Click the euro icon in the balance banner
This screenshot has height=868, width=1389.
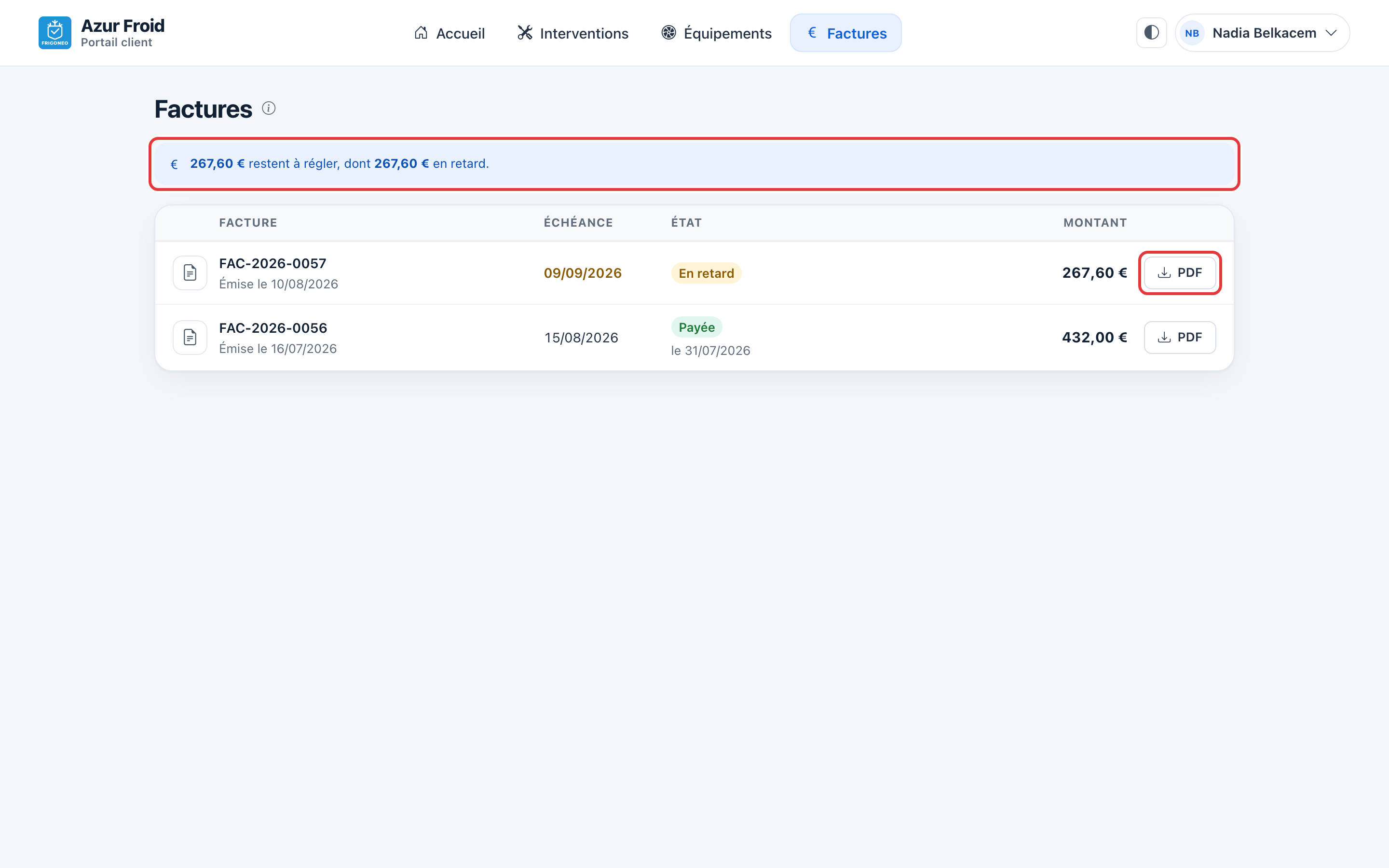point(175,164)
